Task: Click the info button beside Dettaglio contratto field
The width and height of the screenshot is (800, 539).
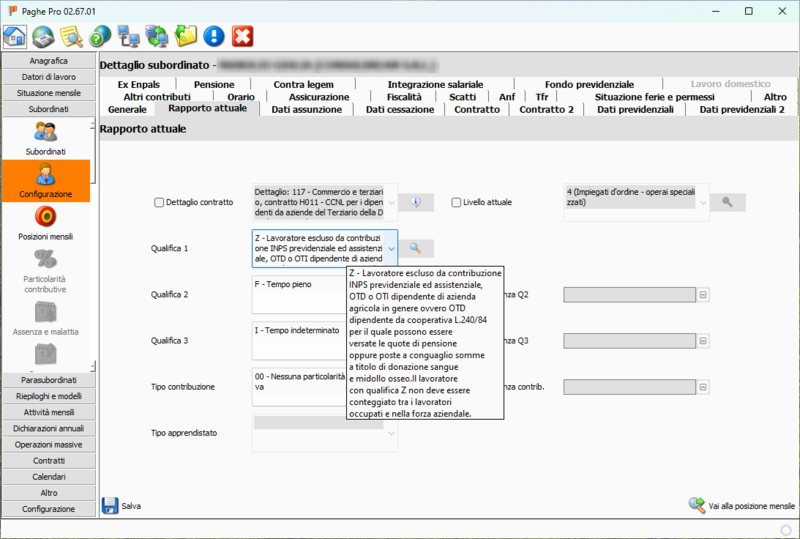Action: [416, 202]
